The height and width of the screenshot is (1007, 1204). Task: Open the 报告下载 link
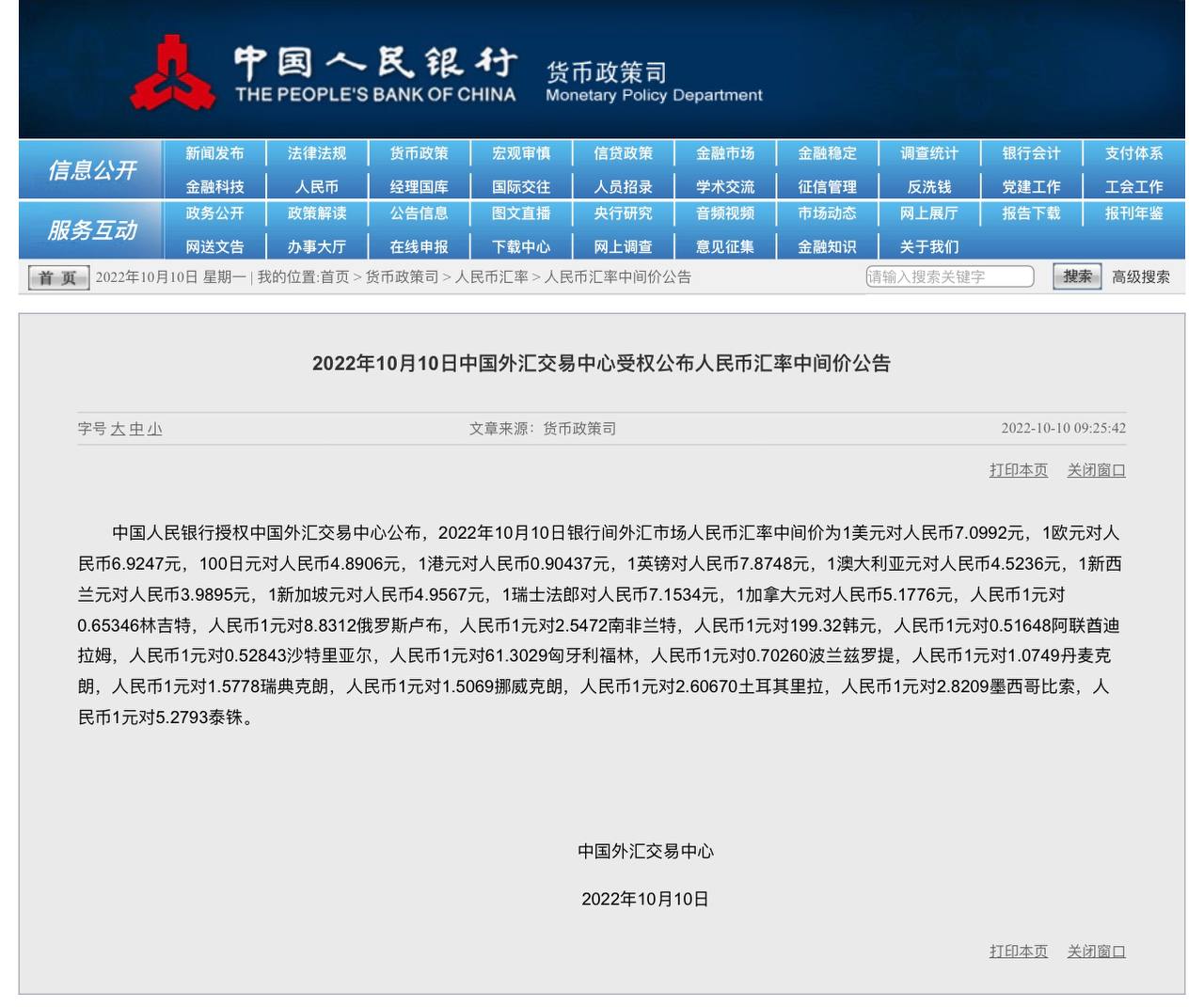pos(1031,213)
